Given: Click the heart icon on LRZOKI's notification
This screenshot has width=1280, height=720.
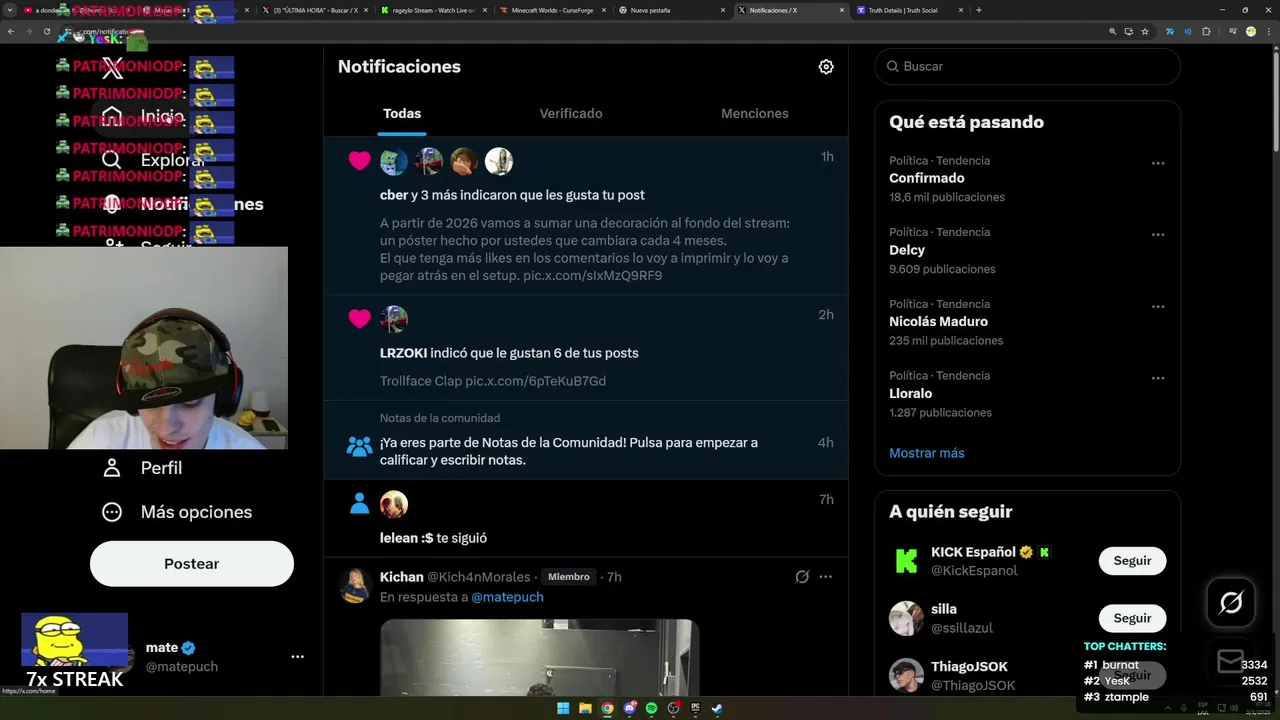Looking at the screenshot, I should point(359,319).
